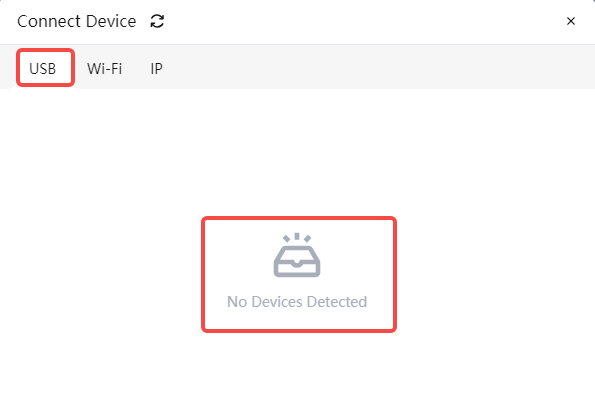Select the IP tab
The width and height of the screenshot is (595, 420).
tap(156, 69)
